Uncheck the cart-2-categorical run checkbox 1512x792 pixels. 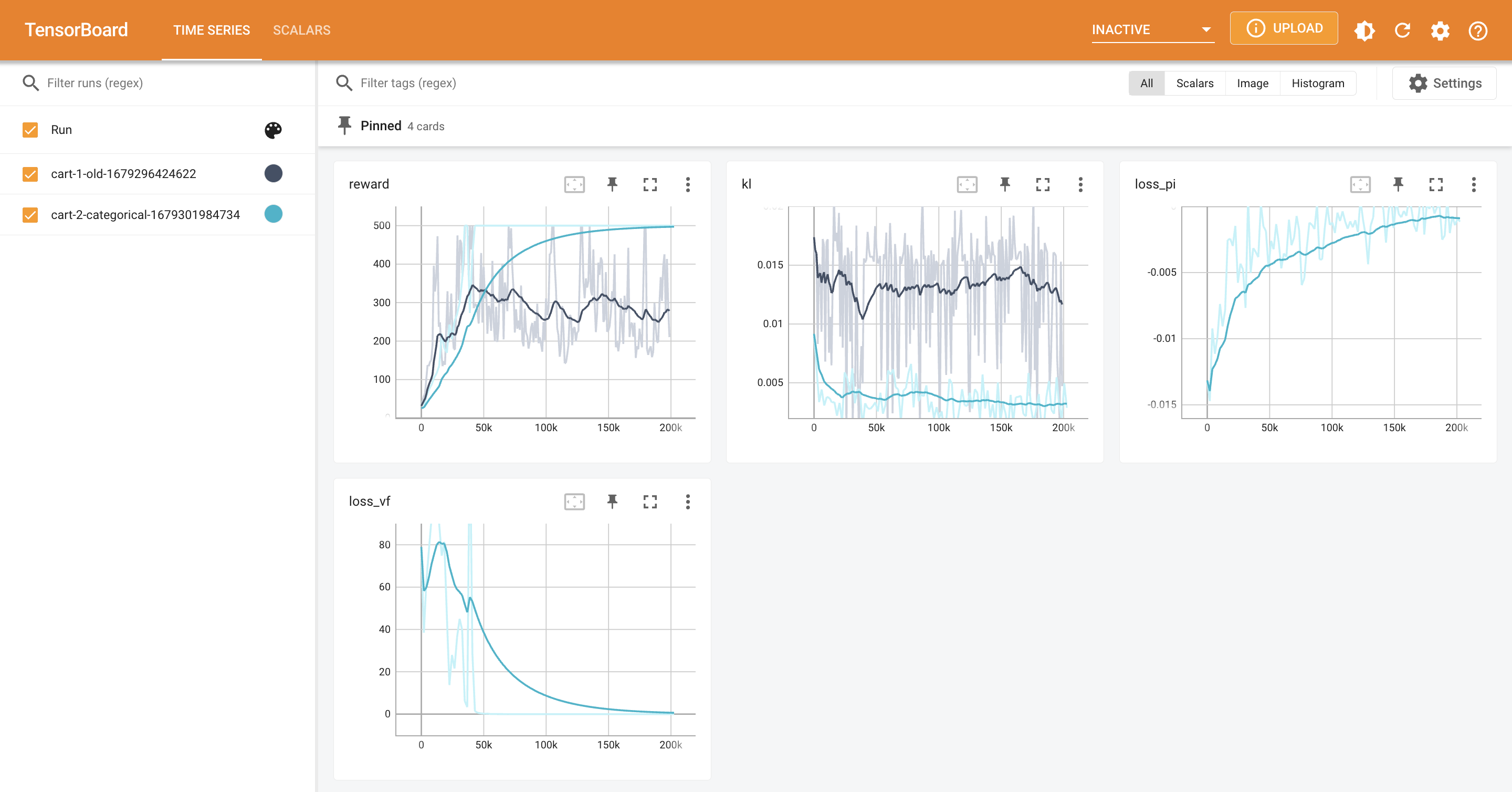tap(30, 215)
